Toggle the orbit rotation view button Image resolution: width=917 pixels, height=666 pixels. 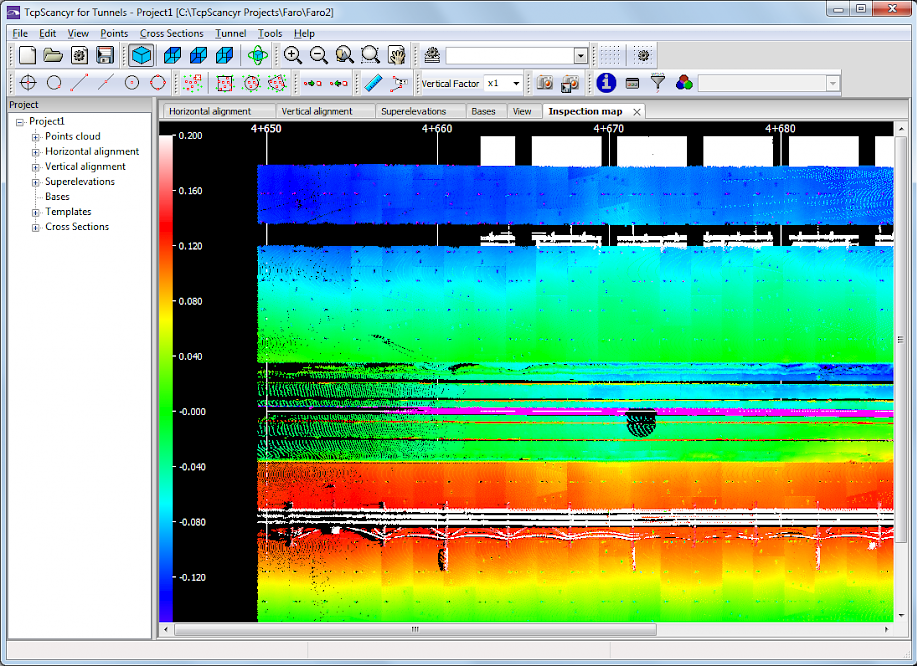257,55
